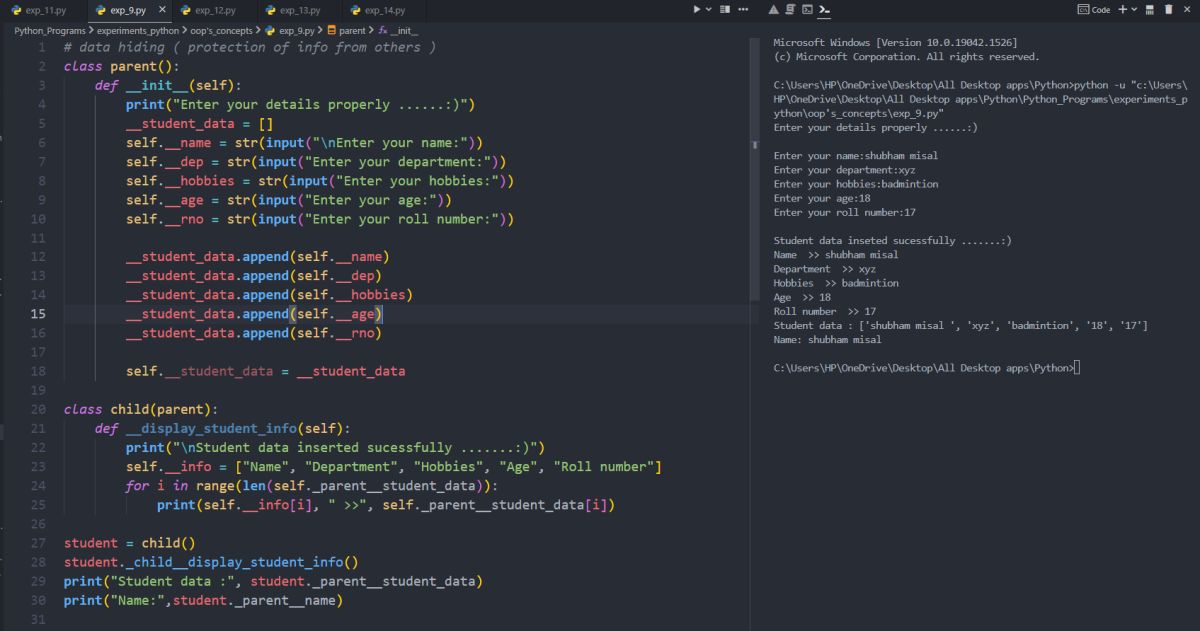The width and height of the screenshot is (1200, 631).
Task: Select the Code terminal profile label
Action: click(x=1094, y=9)
